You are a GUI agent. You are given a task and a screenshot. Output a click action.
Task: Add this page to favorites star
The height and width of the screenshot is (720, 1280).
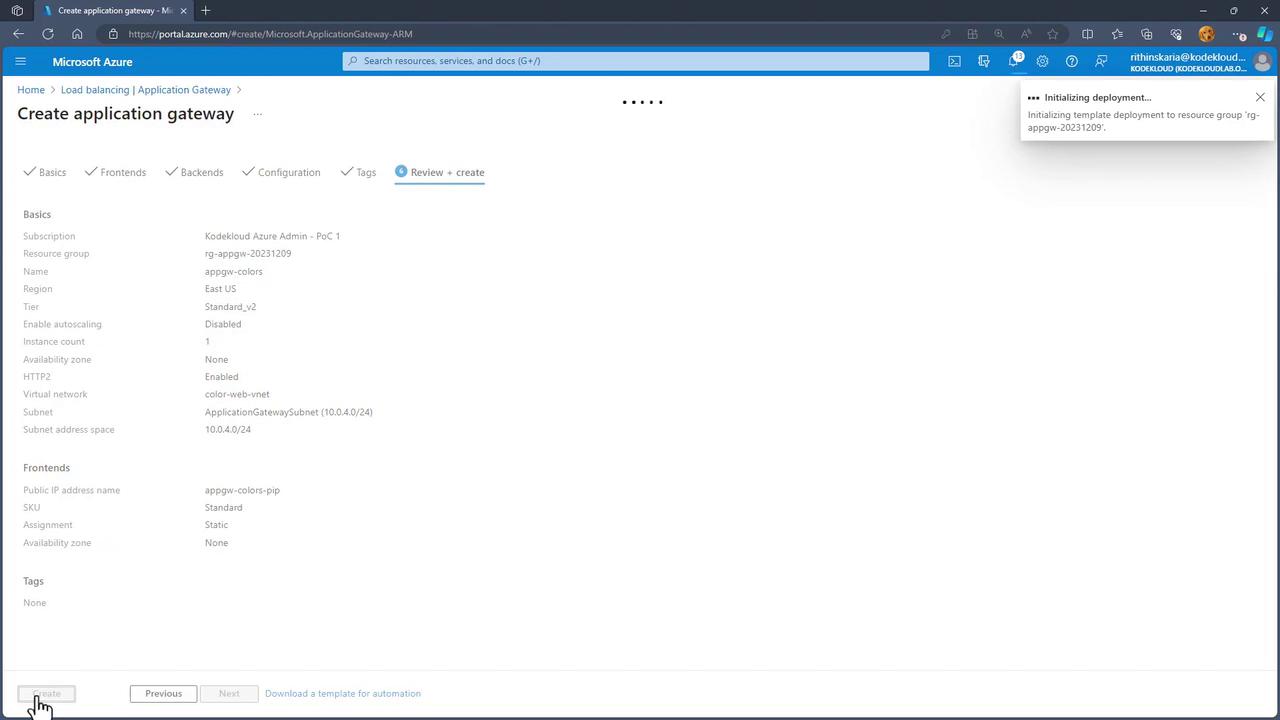click(1053, 34)
